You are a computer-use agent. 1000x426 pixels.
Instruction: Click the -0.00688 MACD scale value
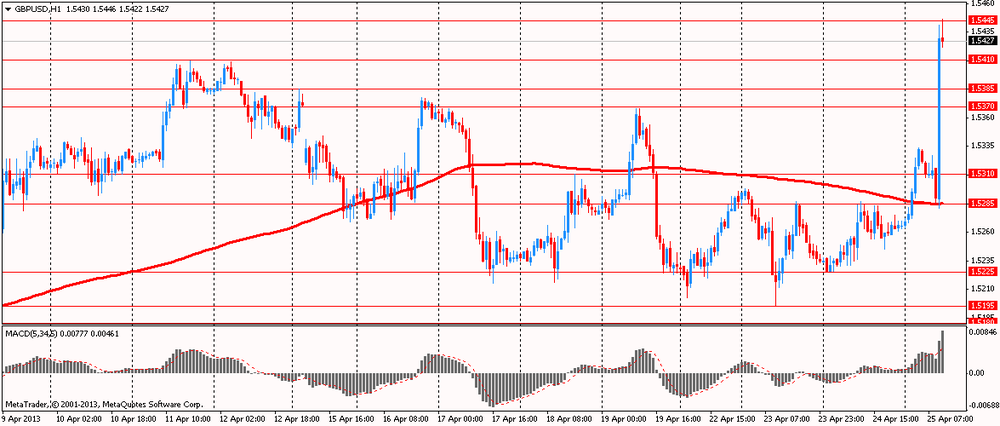982,405
